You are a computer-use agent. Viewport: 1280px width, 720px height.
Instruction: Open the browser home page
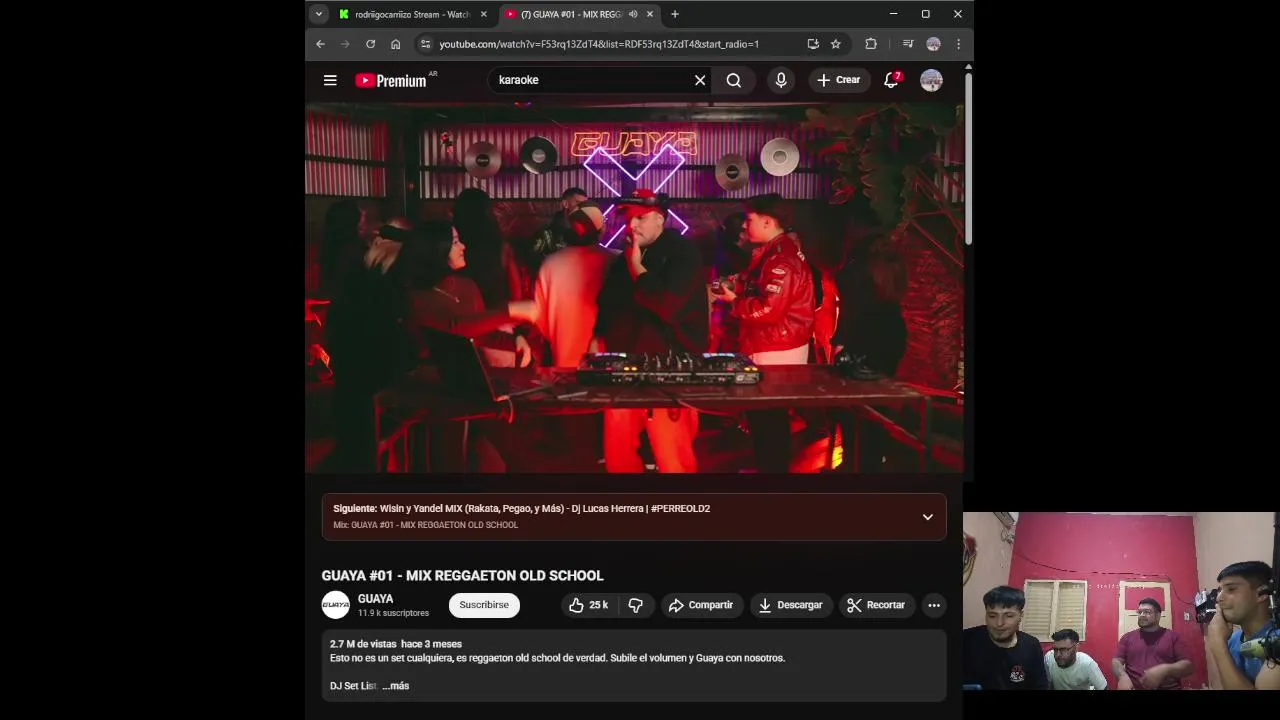(x=396, y=44)
